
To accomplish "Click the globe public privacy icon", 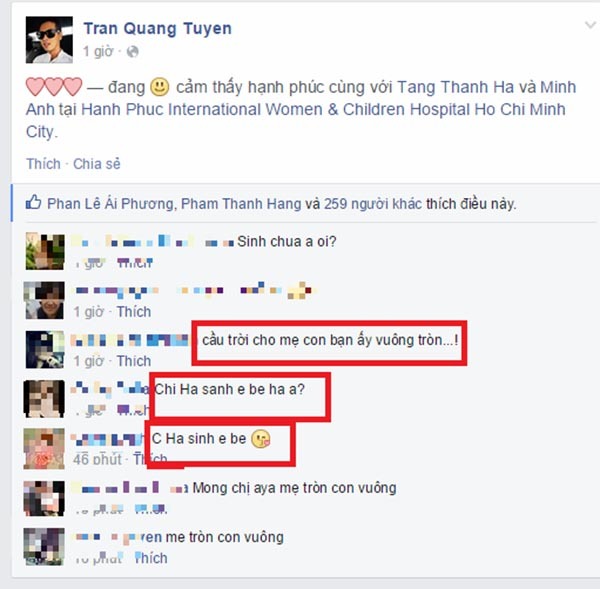I will pos(132,51).
